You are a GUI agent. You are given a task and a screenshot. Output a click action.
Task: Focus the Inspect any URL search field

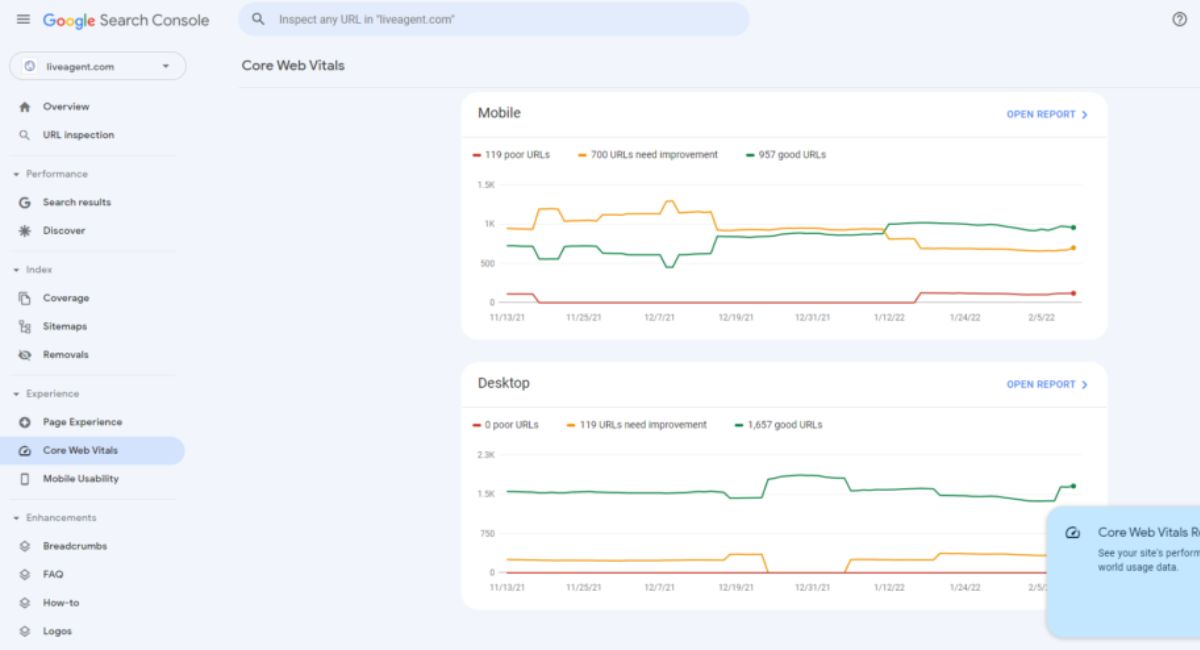493,19
